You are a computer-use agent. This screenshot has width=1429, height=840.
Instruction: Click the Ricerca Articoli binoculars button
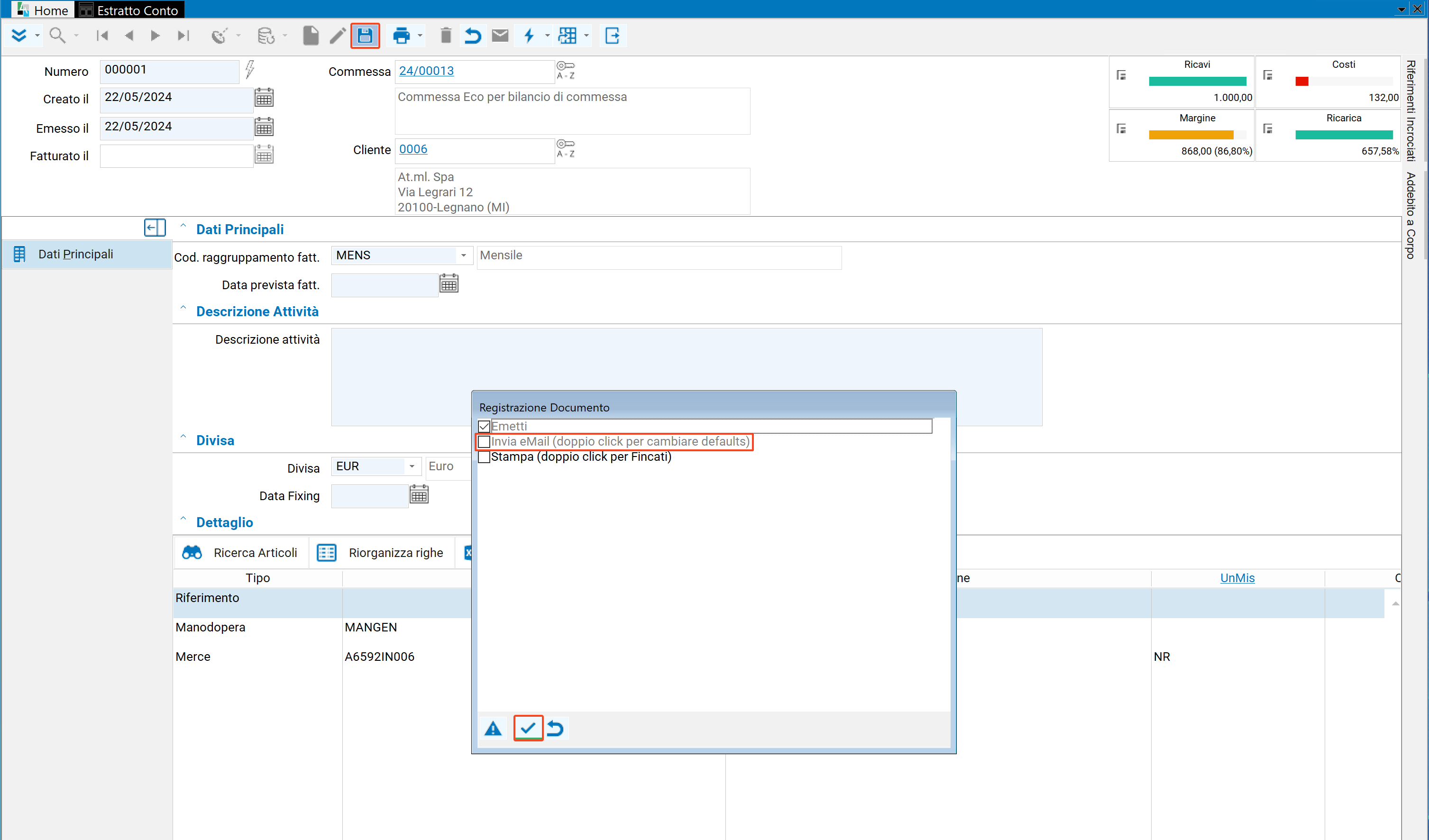pos(240,553)
